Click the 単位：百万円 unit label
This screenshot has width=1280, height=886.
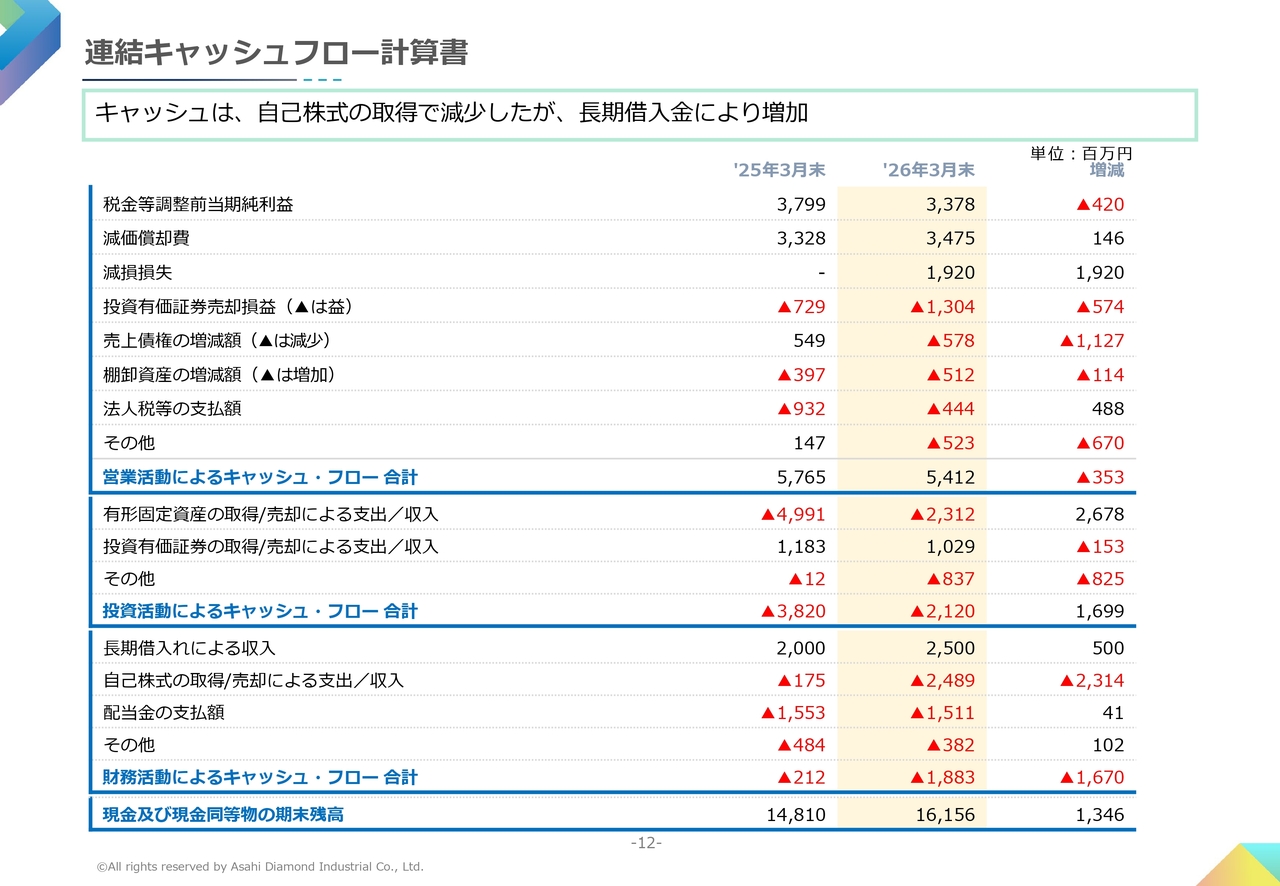pyautogui.click(x=1081, y=153)
